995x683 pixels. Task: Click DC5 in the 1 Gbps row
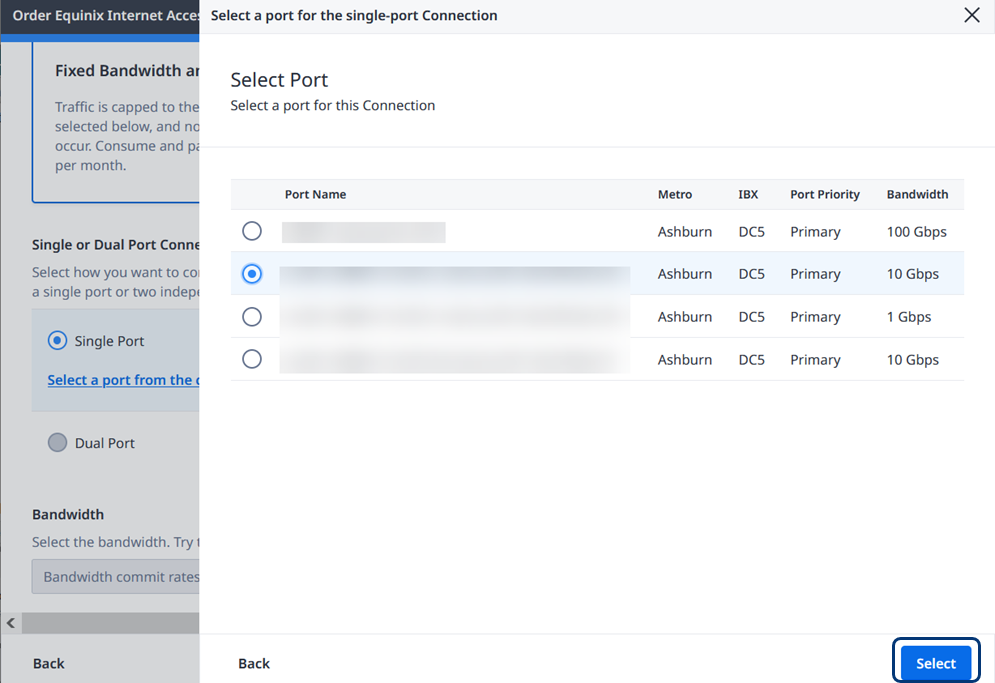751,317
